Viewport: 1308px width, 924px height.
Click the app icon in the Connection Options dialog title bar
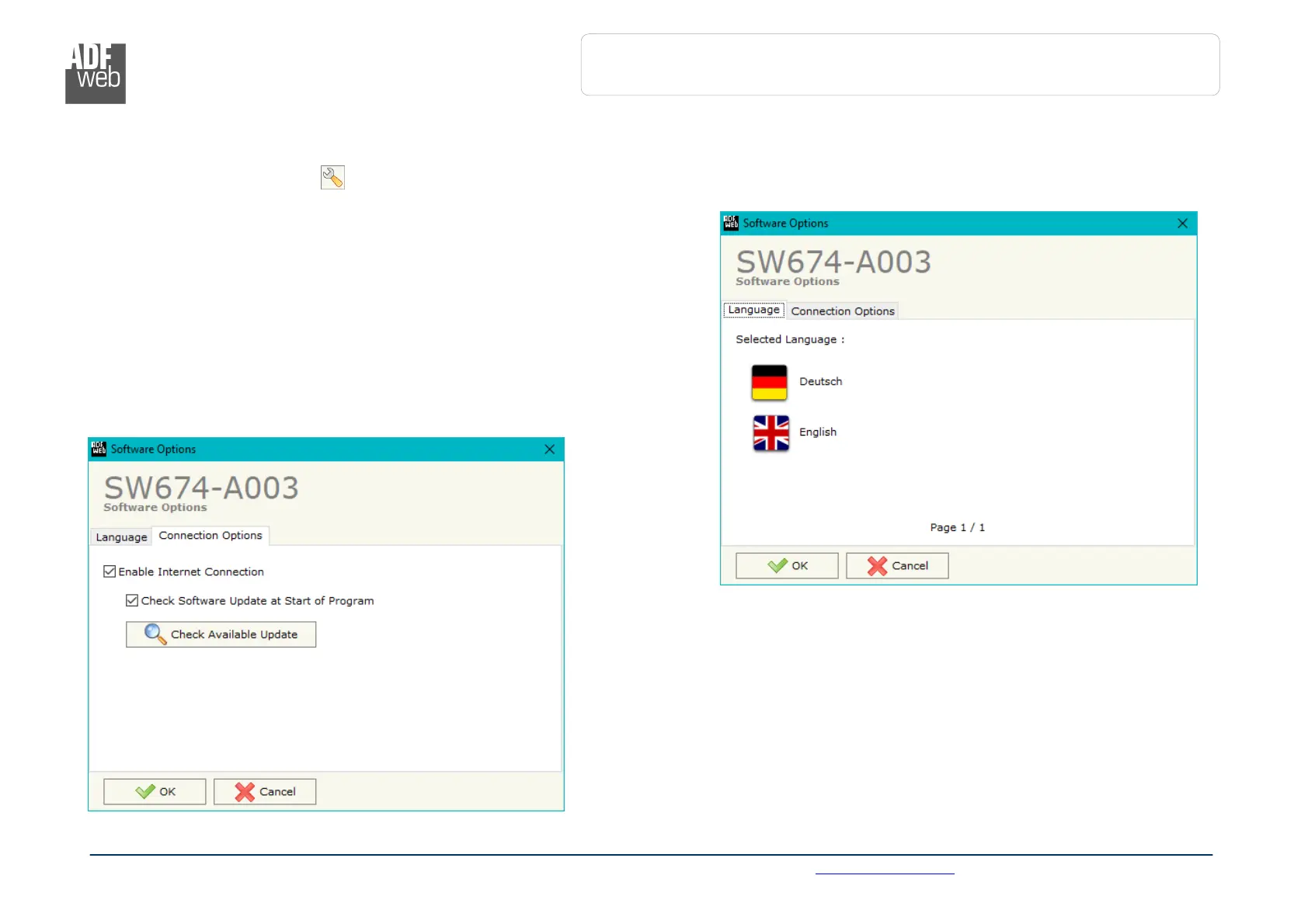[99, 450]
